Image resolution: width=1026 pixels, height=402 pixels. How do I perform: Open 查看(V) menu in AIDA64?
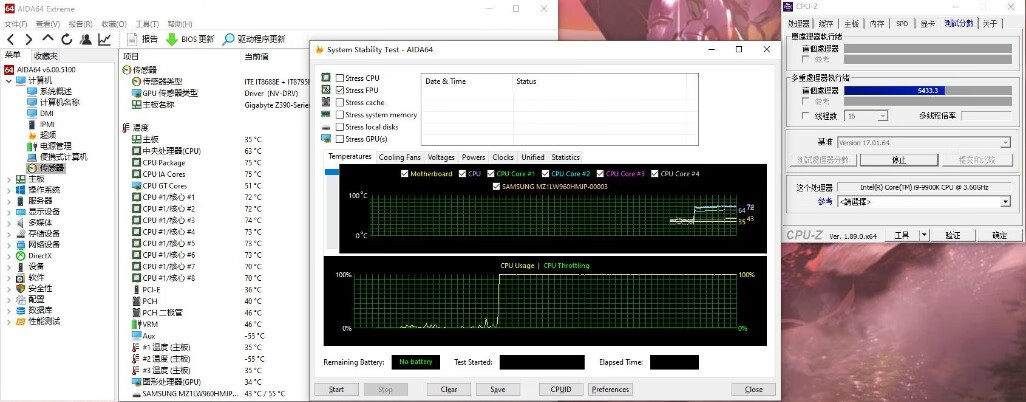[48, 24]
